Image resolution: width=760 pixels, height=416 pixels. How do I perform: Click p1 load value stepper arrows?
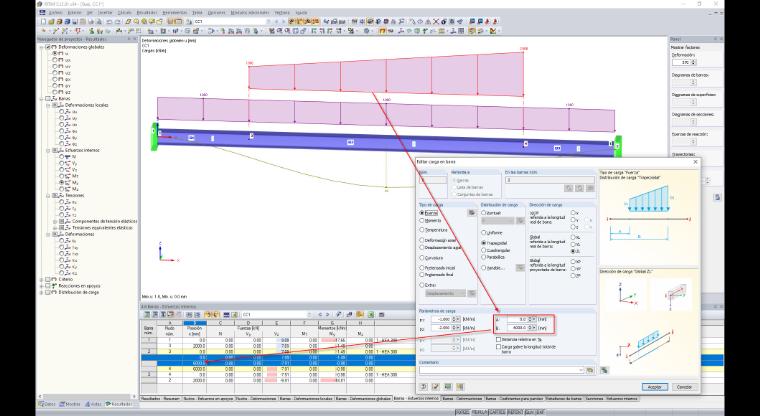tap(455, 320)
